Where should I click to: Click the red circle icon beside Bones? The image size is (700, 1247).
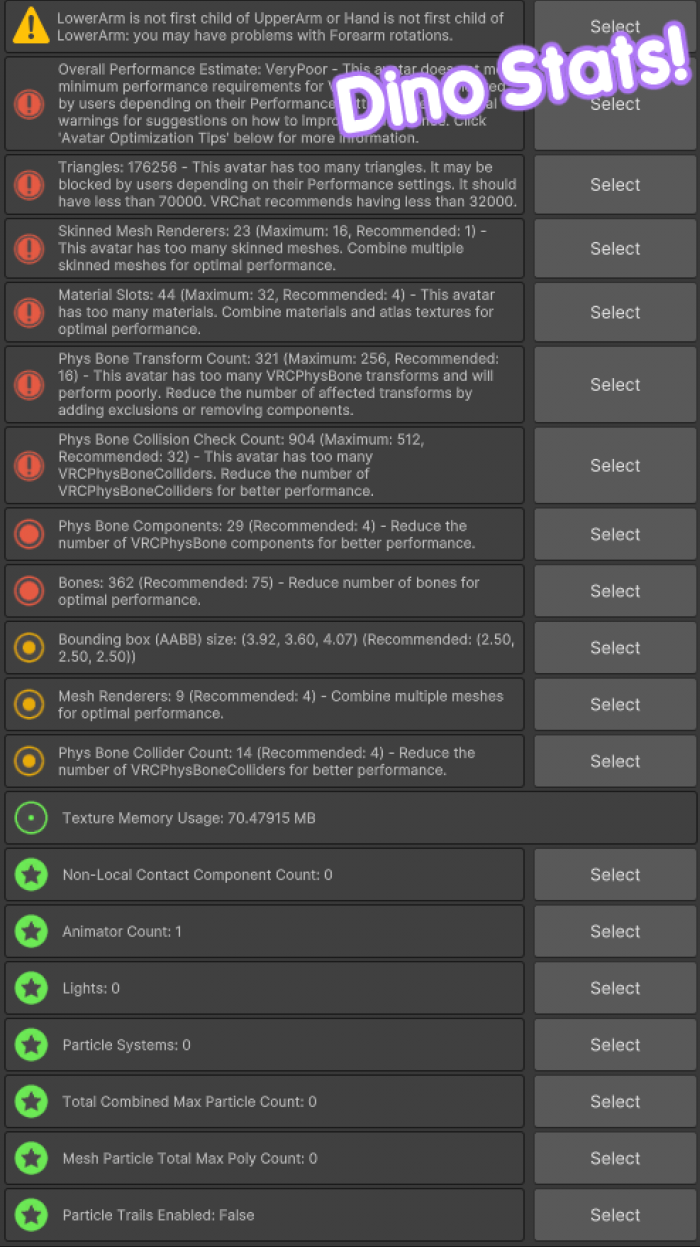coord(31,591)
